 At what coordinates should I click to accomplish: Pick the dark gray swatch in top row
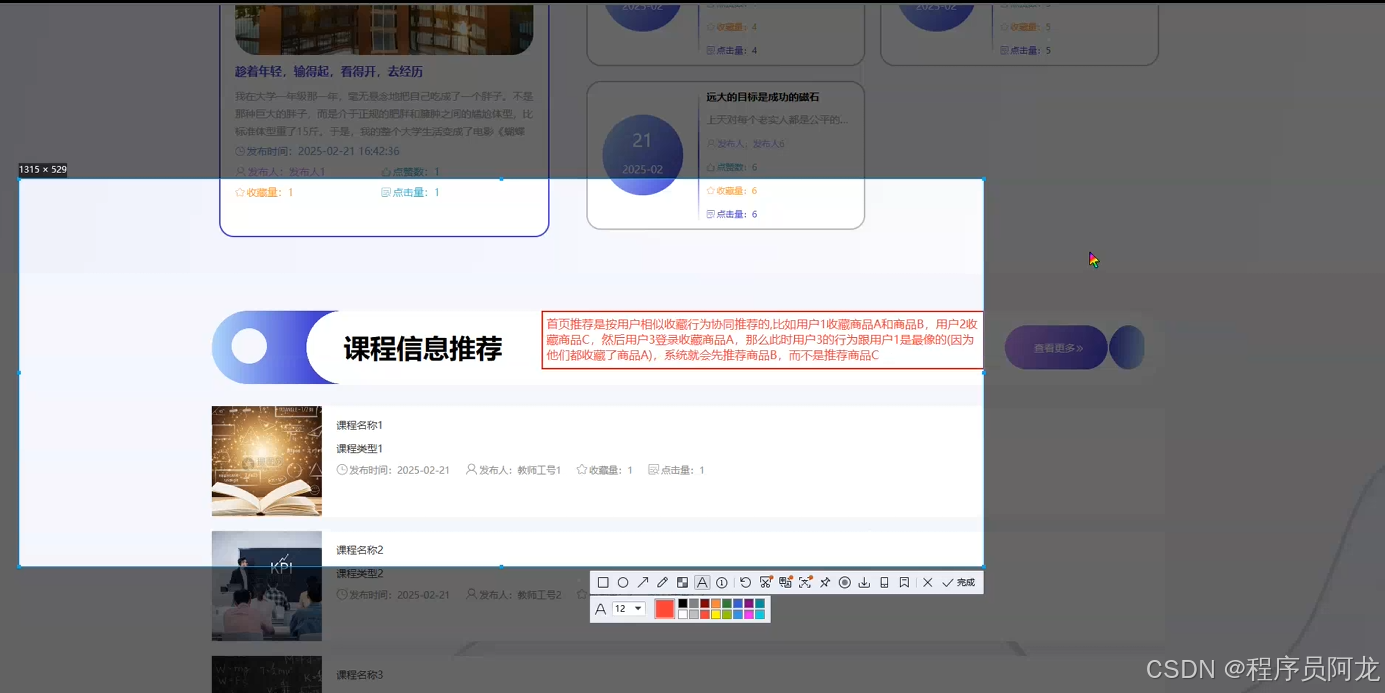694,603
